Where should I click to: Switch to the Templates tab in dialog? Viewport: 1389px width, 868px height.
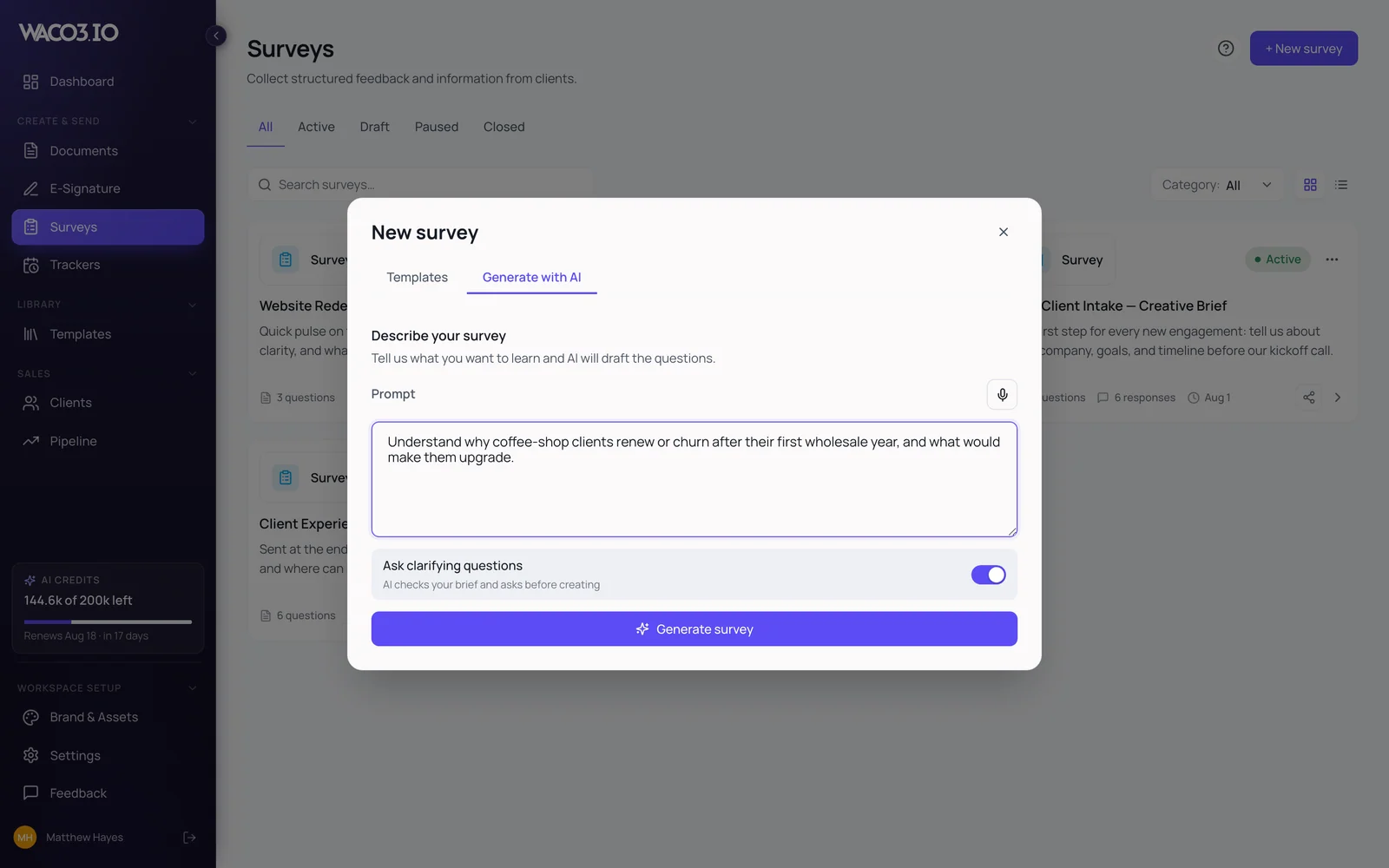pyautogui.click(x=418, y=278)
